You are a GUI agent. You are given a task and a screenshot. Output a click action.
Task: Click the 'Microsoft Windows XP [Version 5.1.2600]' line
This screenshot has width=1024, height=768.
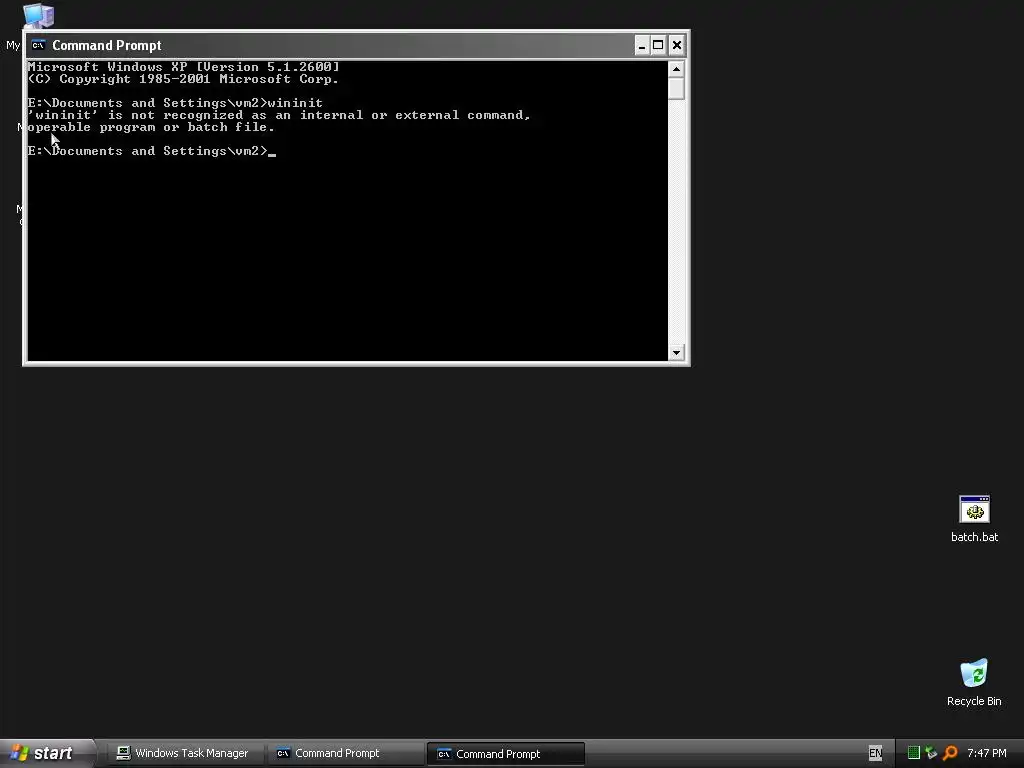point(183,67)
